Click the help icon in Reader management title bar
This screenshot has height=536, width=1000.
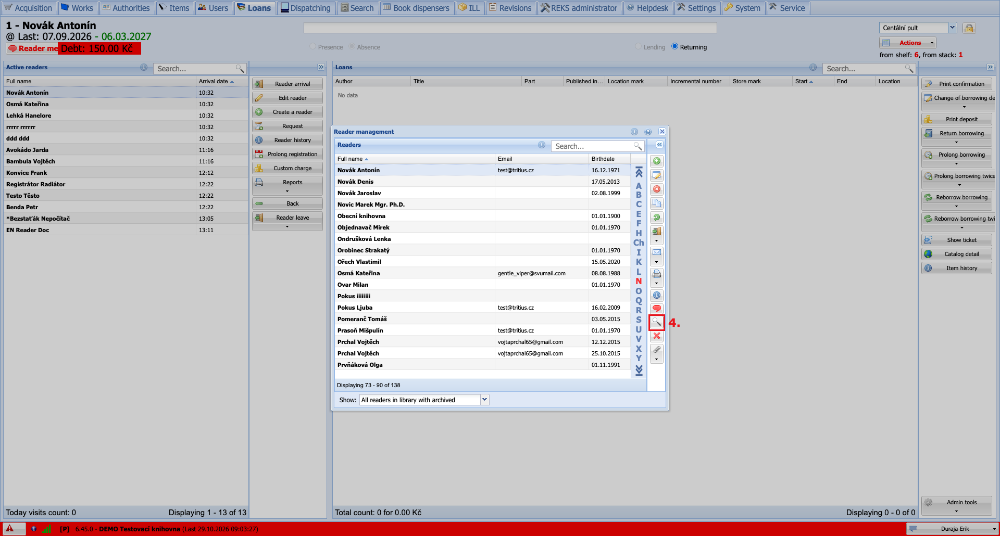tap(635, 131)
